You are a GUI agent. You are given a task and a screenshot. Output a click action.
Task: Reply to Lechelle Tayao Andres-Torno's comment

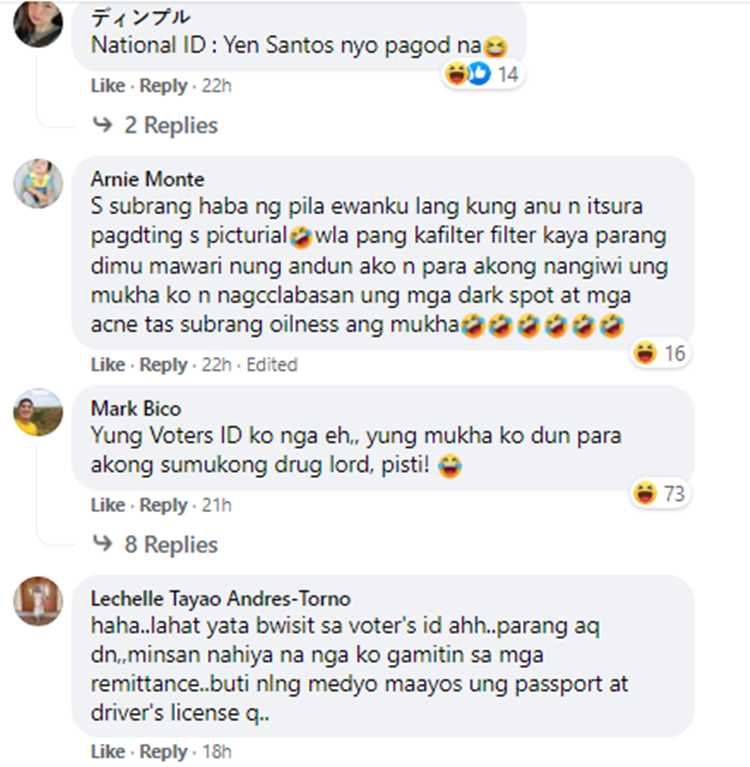click(163, 751)
